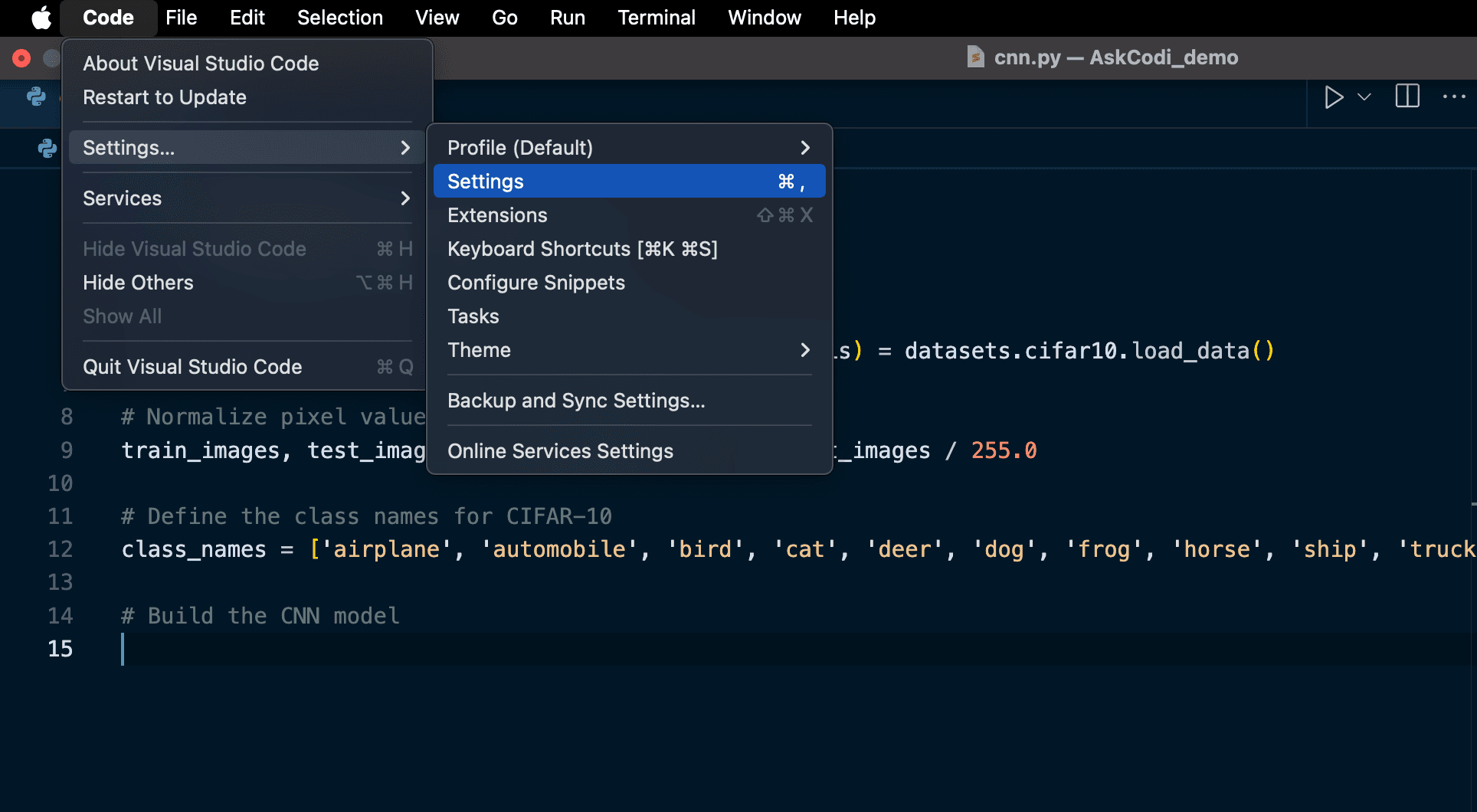
Task: Click the class_names variable on line 12
Action: click(194, 549)
